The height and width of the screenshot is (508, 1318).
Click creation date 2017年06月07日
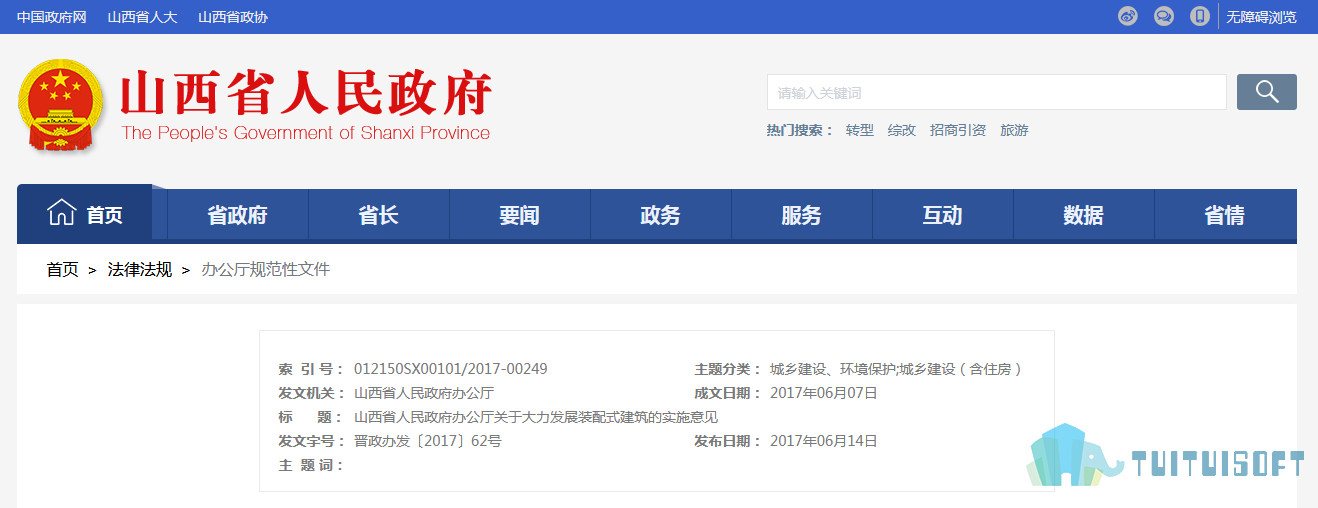click(x=824, y=393)
